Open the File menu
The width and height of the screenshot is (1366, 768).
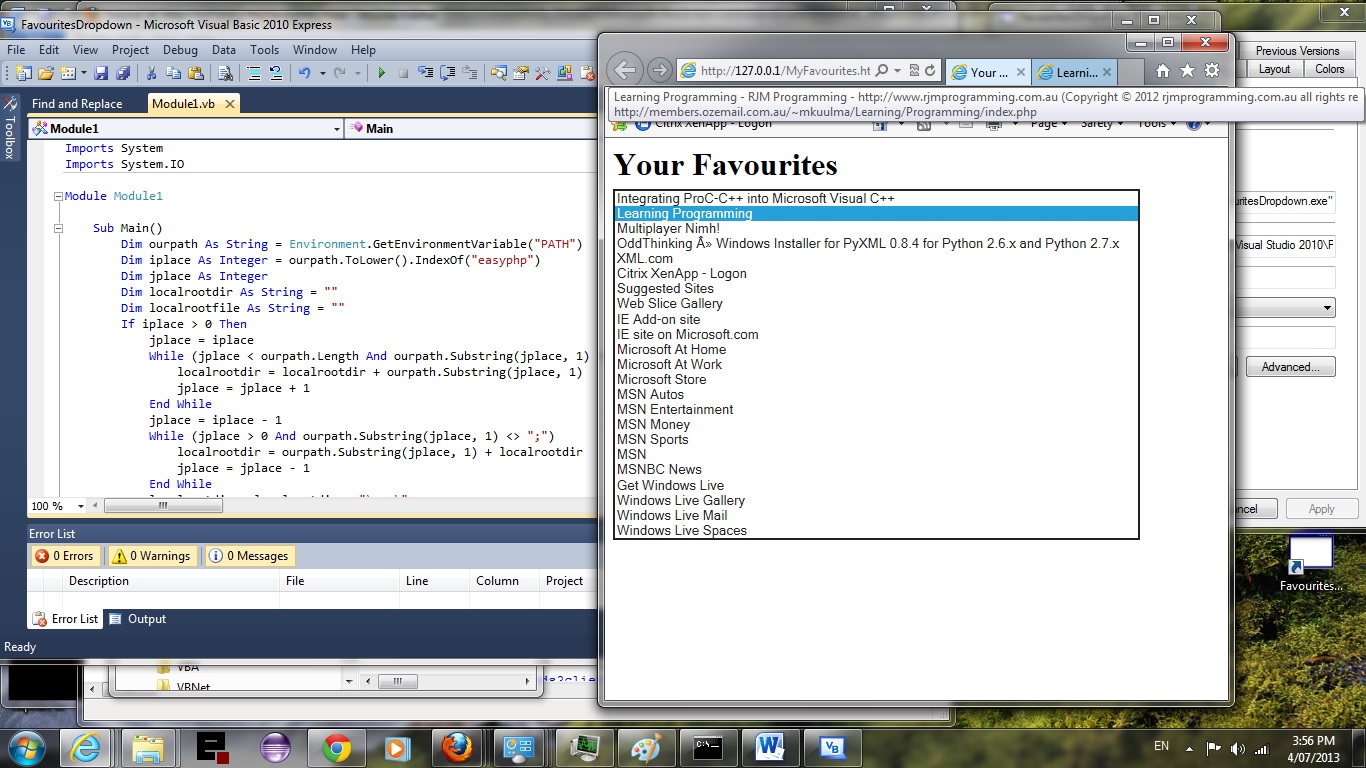pos(16,50)
